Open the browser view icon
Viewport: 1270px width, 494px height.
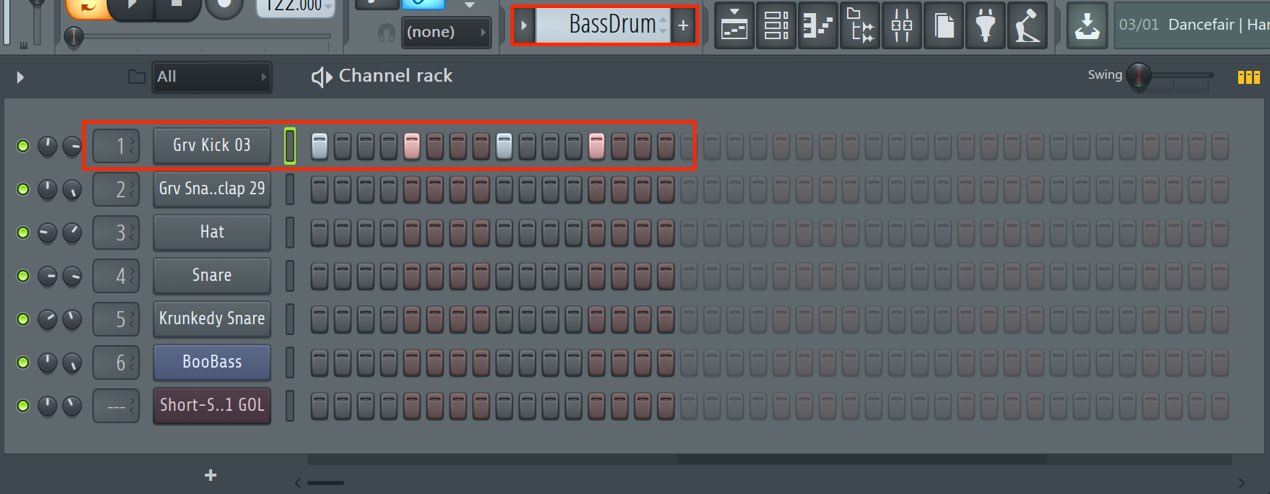click(859, 27)
